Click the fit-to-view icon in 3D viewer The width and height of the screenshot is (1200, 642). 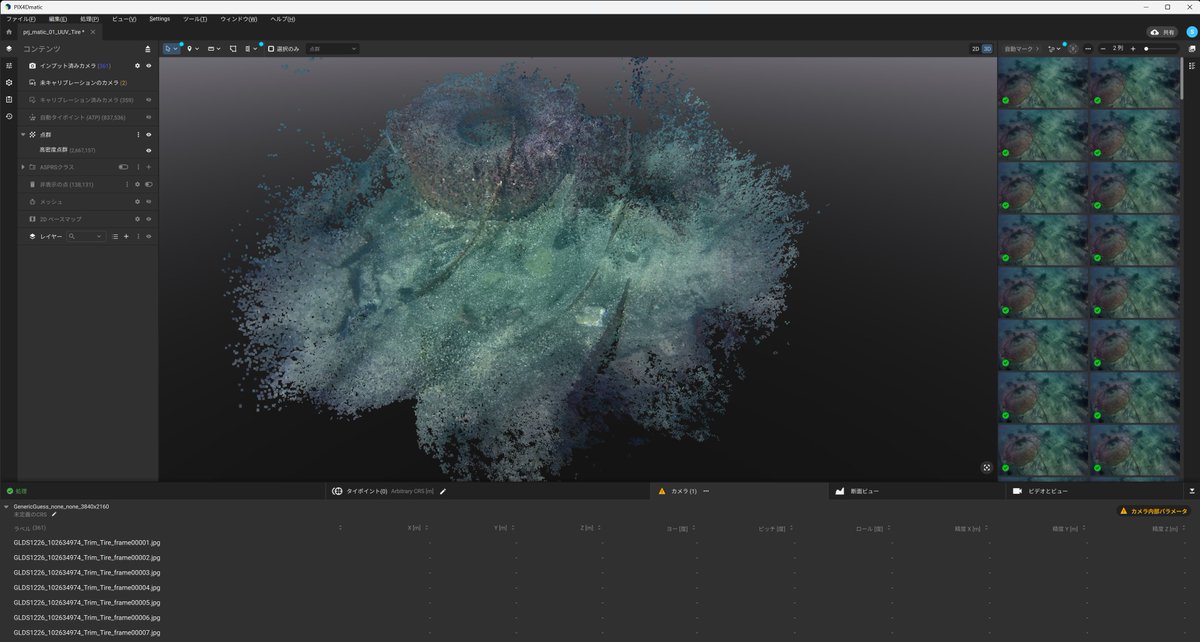(x=987, y=467)
